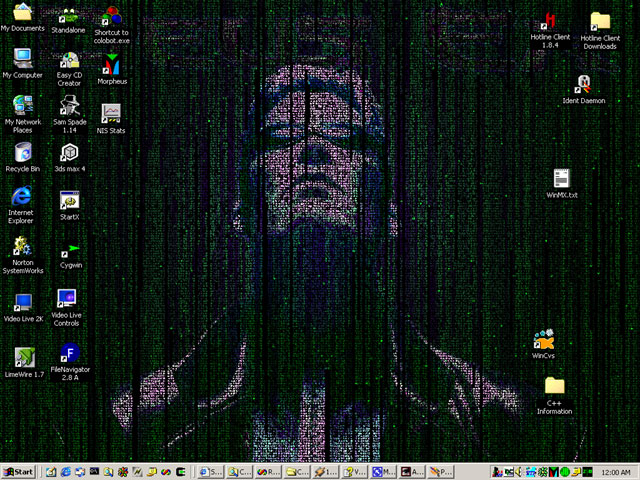640x480 pixels.
Task: Click the folder search quick launch icon
Action: (108, 472)
